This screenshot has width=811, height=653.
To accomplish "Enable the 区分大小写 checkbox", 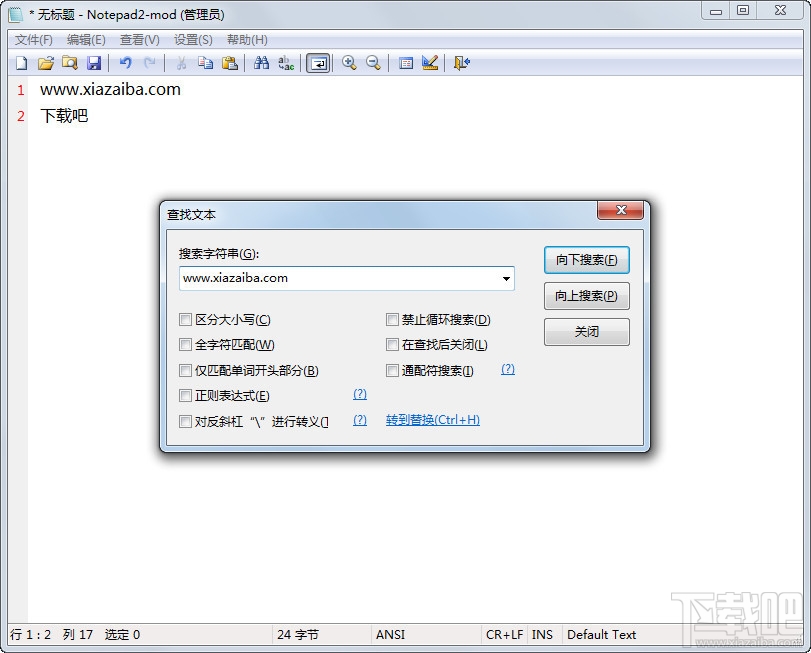I will (185, 319).
